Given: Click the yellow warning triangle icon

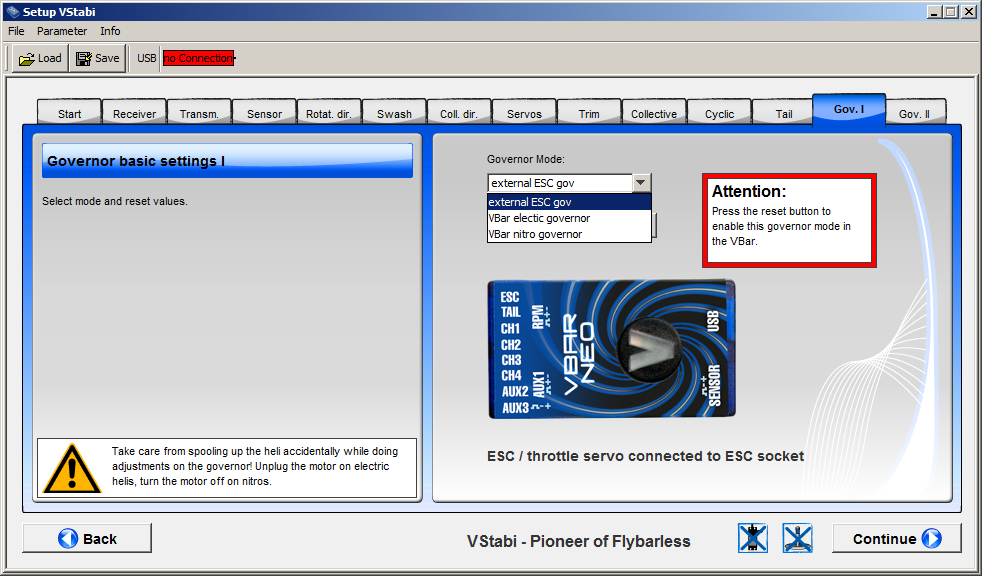Looking at the screenshot, I should [71, 468].
